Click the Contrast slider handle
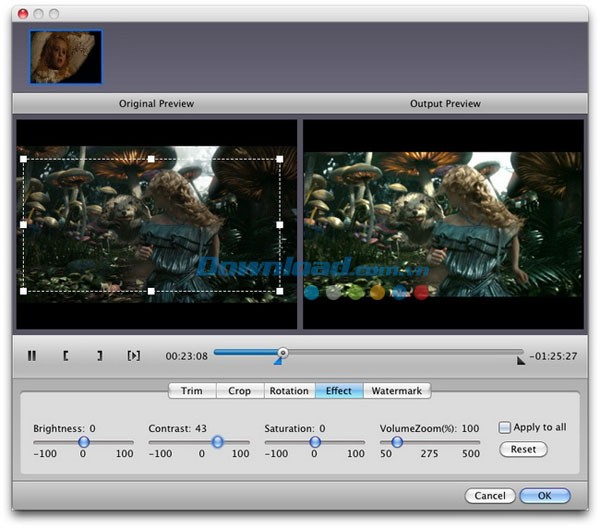The width and height of the screenshot is (600, 528). tap(218, 442)
